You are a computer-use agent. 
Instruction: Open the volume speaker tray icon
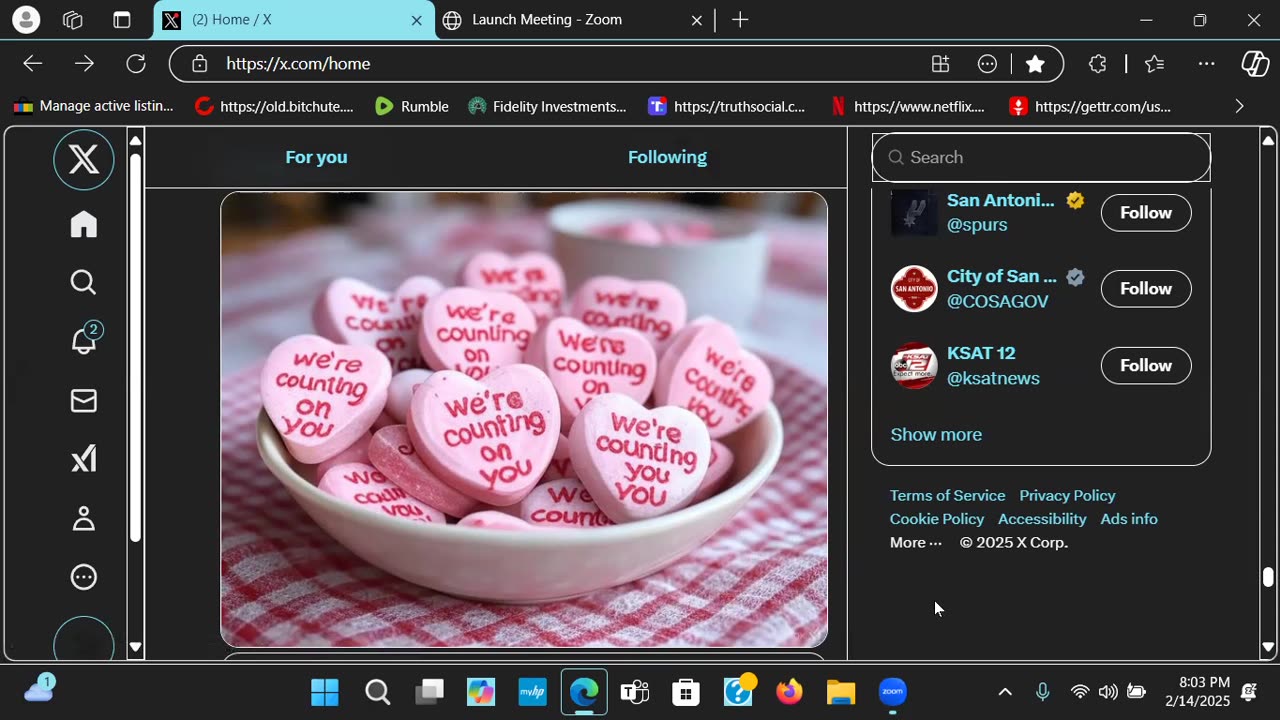tap(1108, 692)
